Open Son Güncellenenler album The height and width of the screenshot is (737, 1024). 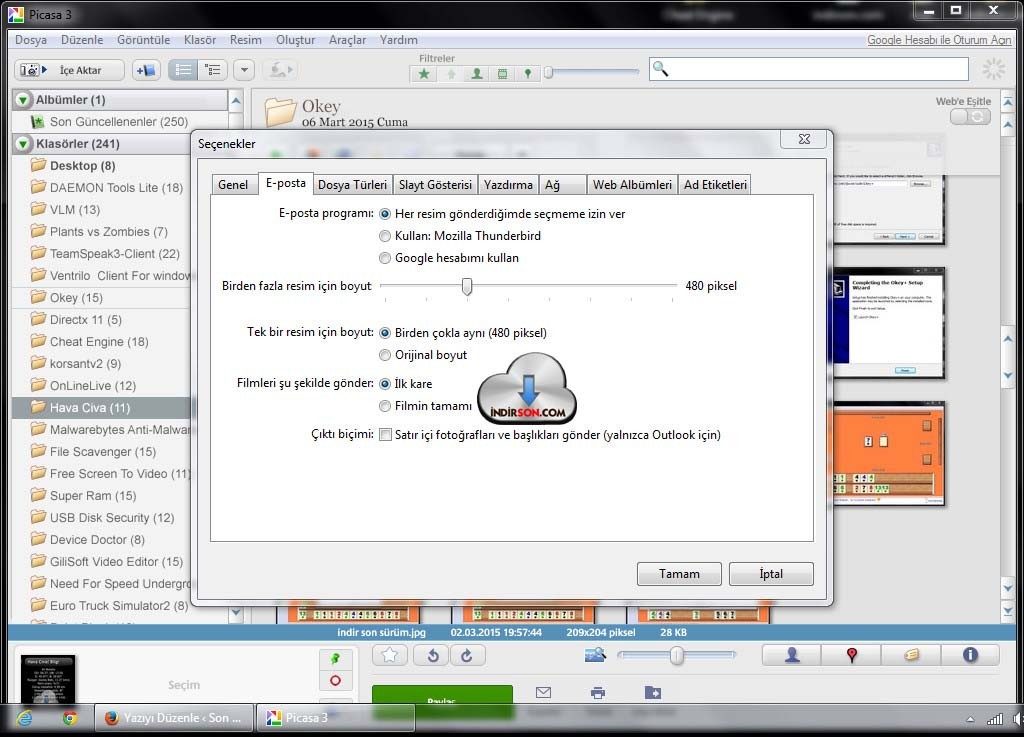(118, 121)
